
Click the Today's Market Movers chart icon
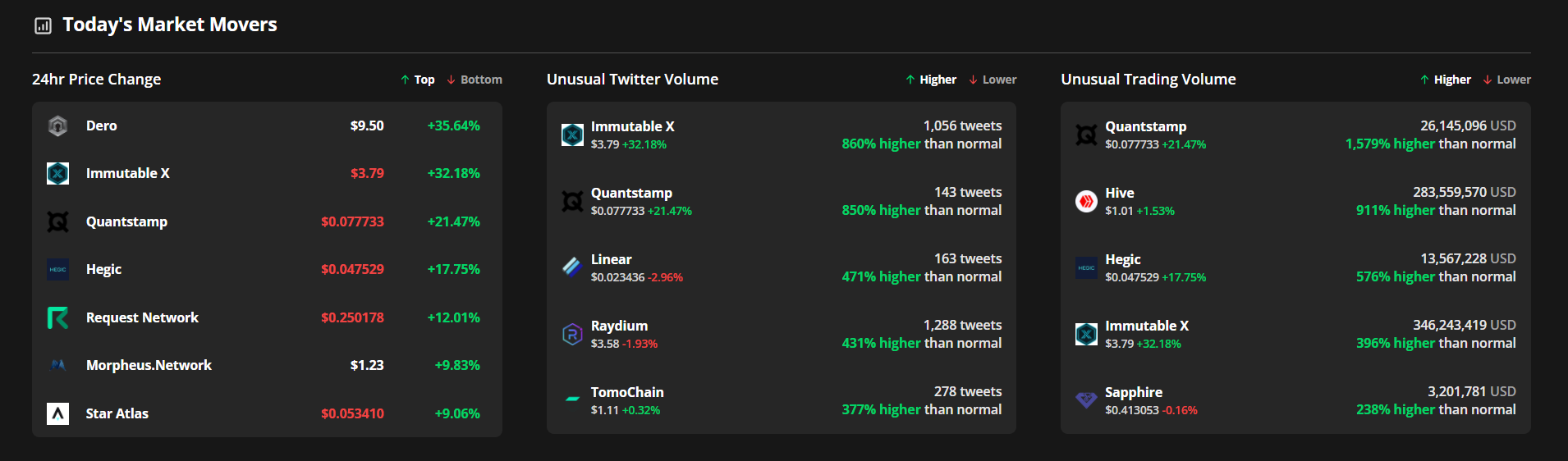coord(43,25)
